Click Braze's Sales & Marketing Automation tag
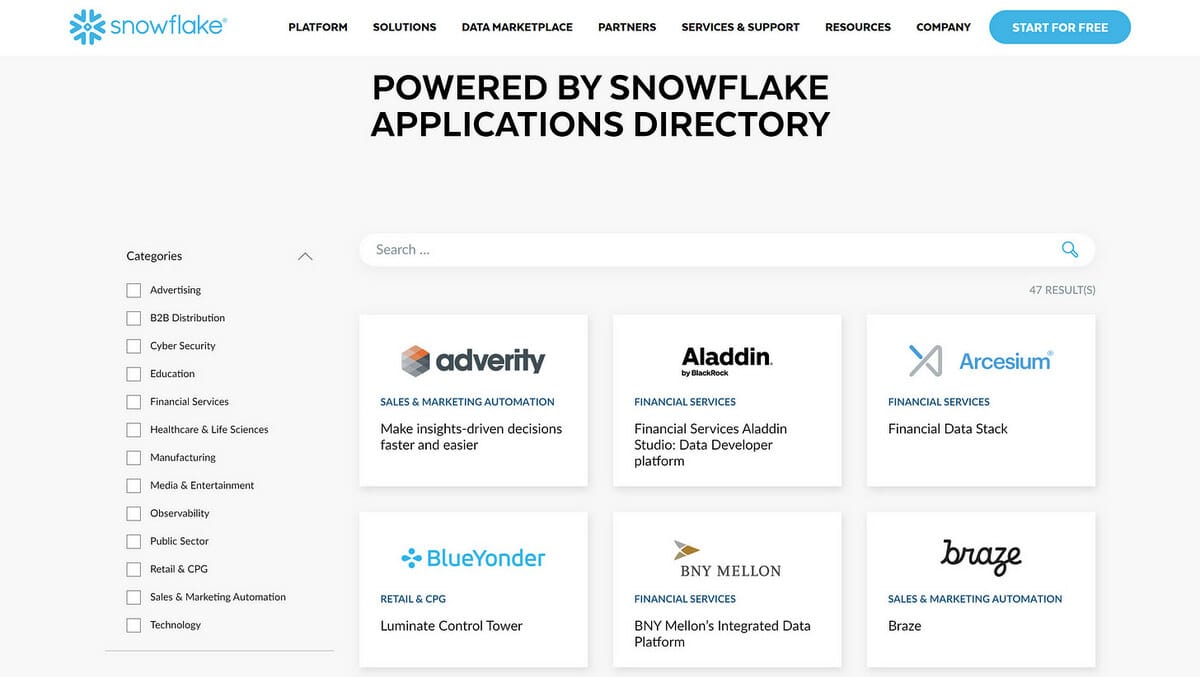Screen dimensions: 1200x677 click(975, 599)
